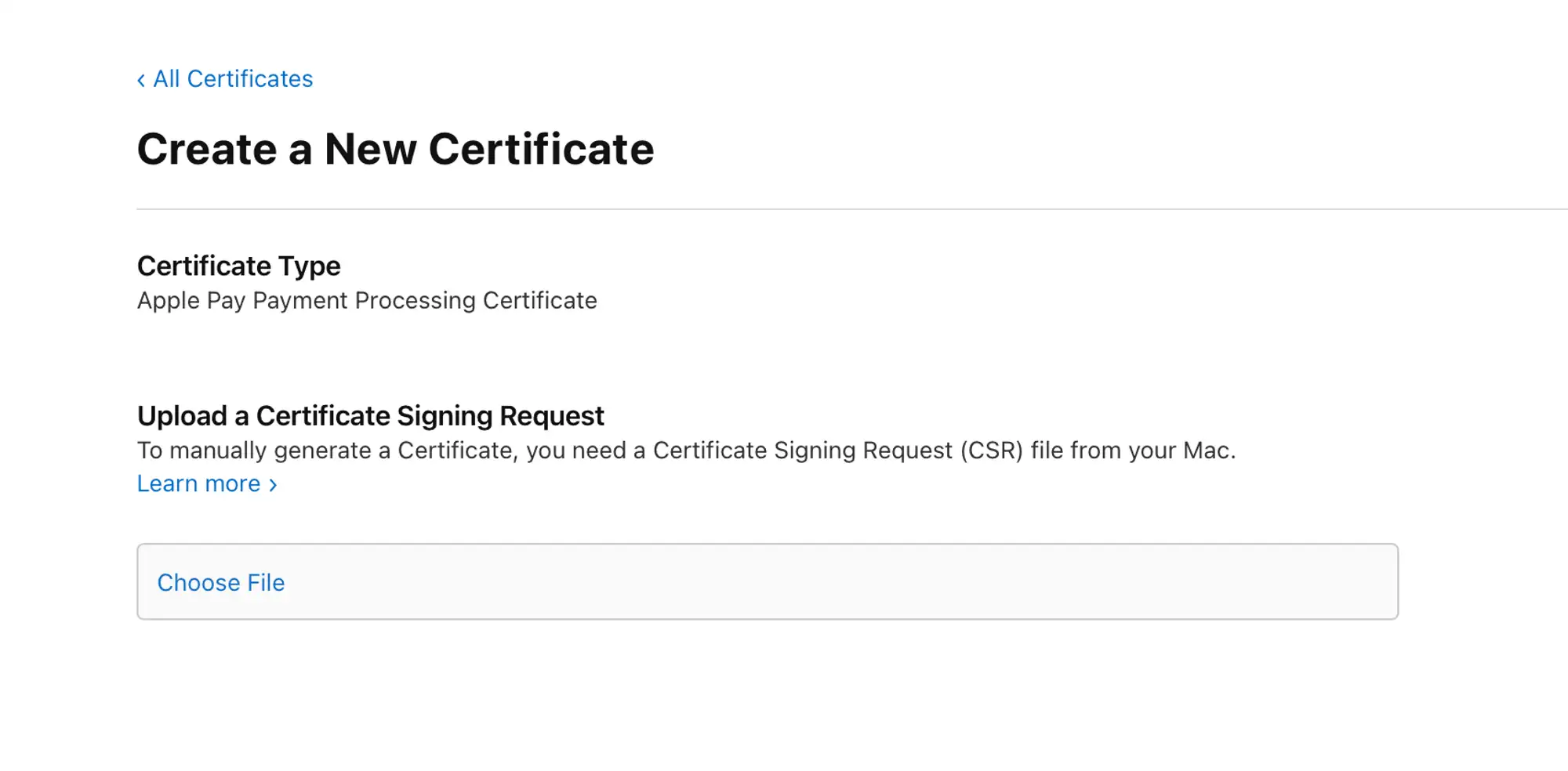The height and width of the screenshot is (771, 1568).
Task: Open the Learn more link
Action: [207, 483]
